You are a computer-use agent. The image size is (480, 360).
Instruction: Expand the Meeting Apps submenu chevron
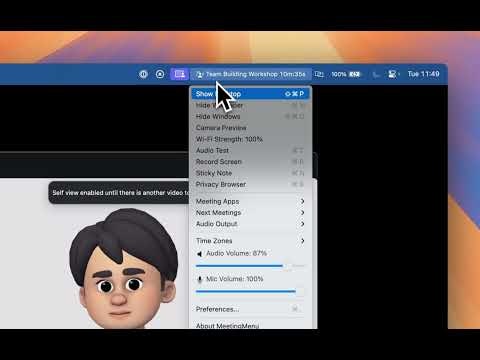click(302, 201)
